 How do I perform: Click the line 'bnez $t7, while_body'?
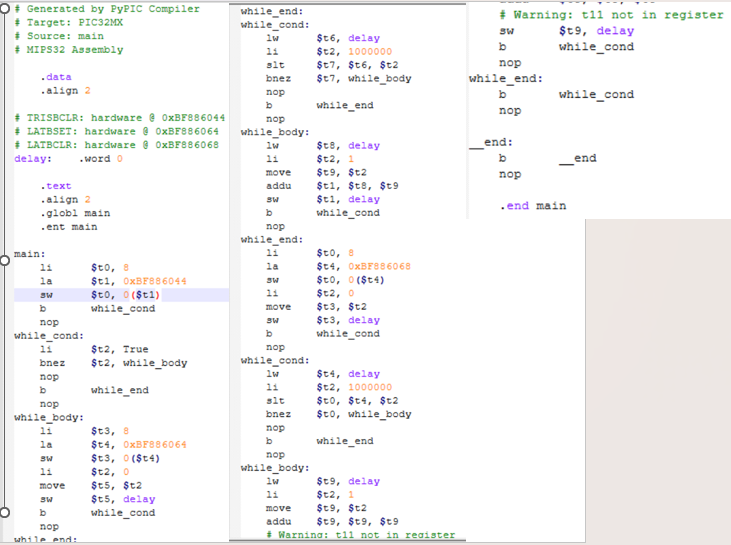click(x=338, y=78)
